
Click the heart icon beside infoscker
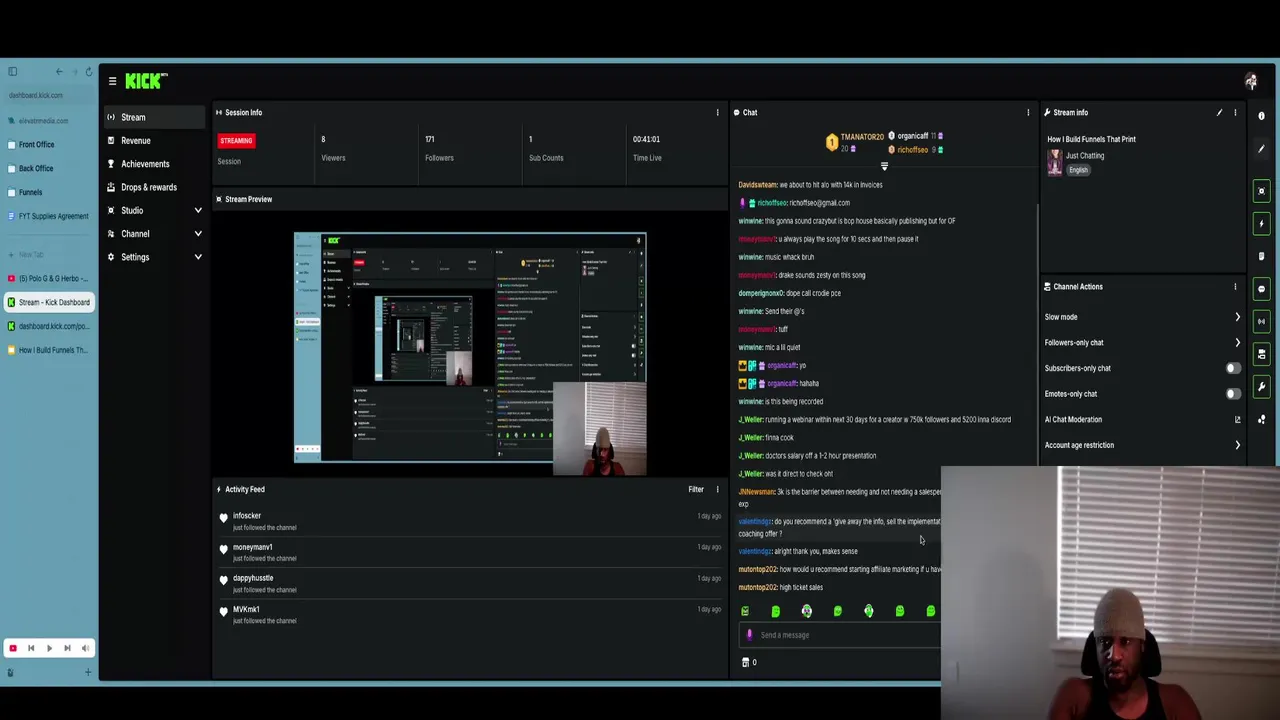tap(224, 518)
